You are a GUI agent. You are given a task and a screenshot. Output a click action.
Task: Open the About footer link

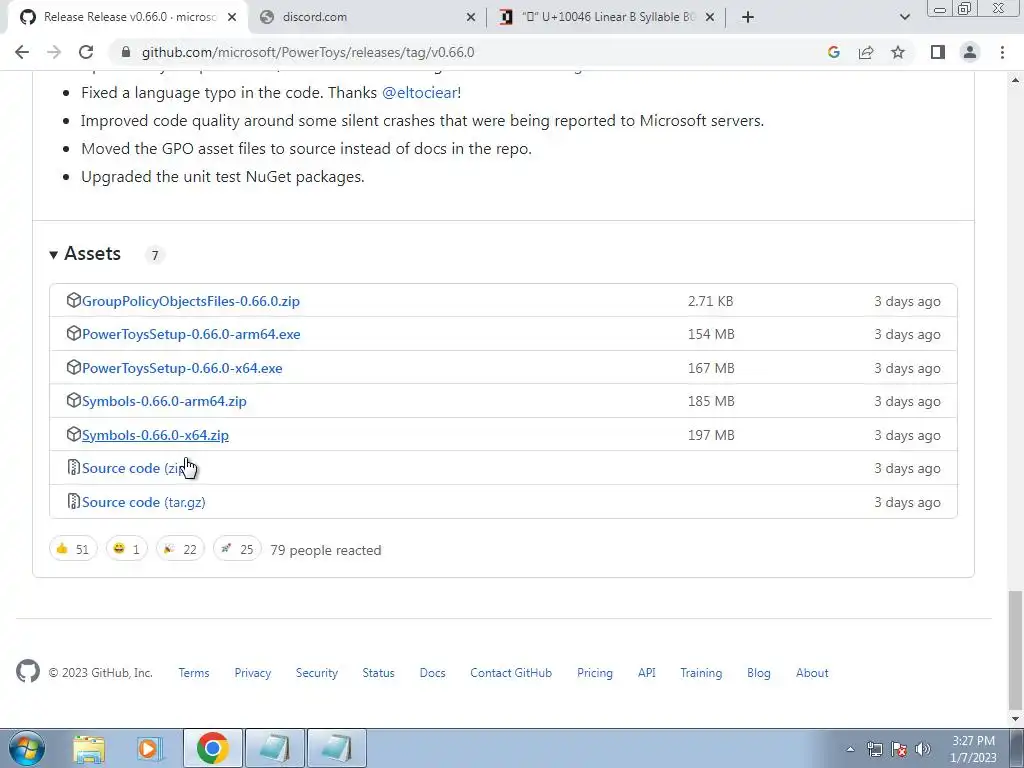(812, 673)
